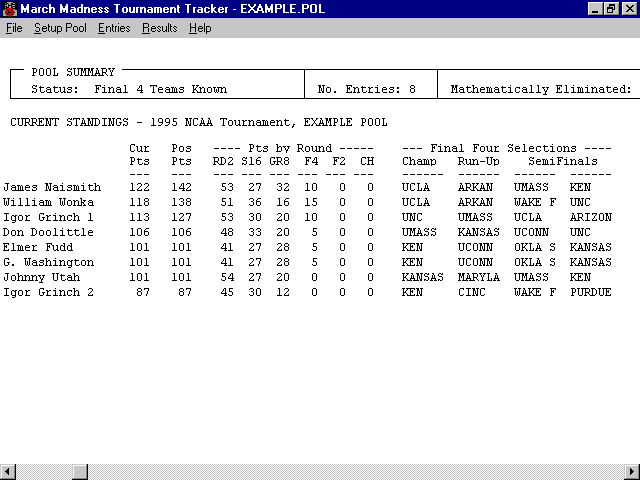The width and height of the screenshot is (640, 480).
Task: Click the Igor Grinch 1 entry name
Action: 48,217
